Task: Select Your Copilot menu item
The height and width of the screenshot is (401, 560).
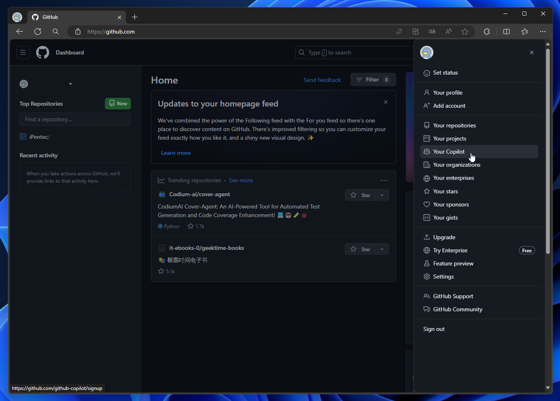Action: pos(479,152)
